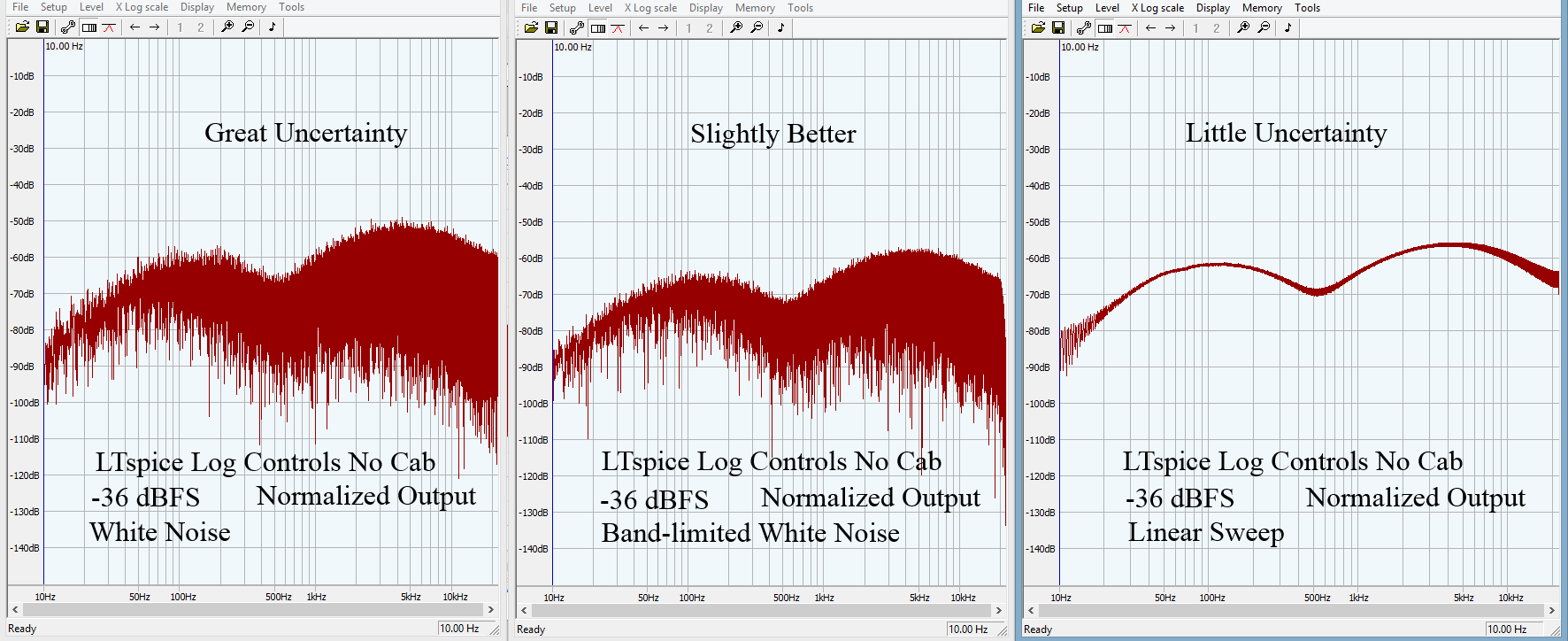Click music note icon in Great Uncertainty window
The height and width of the screenshot is (641, 1568).
click(273, 27)
